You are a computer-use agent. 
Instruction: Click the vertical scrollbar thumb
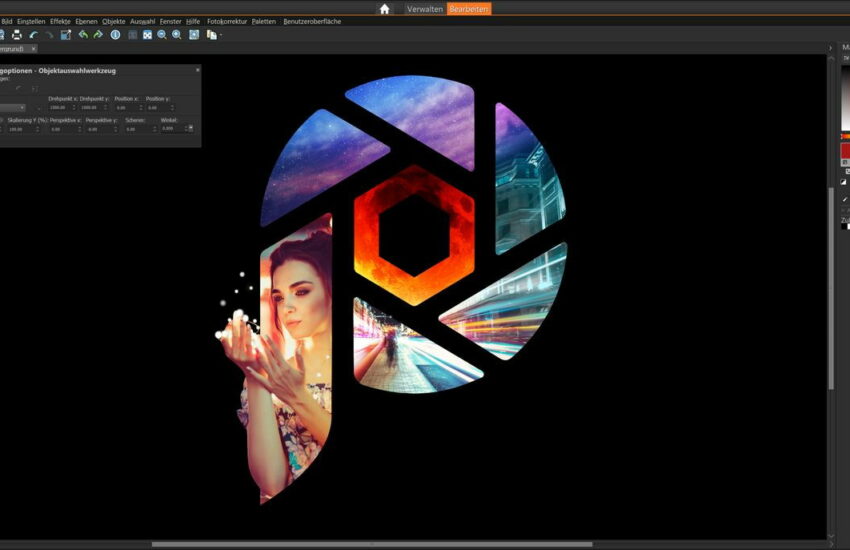tap(831, 288)
